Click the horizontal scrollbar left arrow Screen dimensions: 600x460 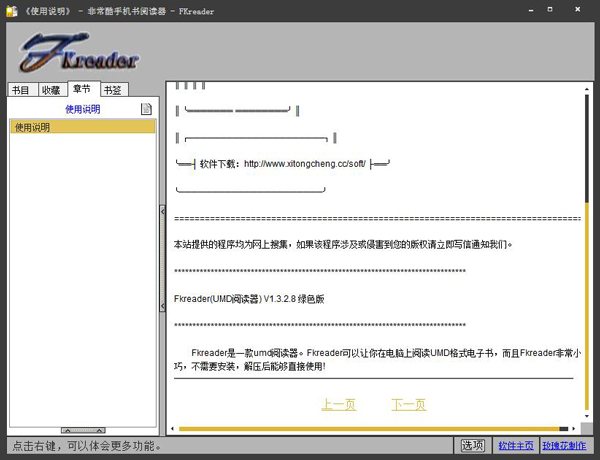pos(173,429)
